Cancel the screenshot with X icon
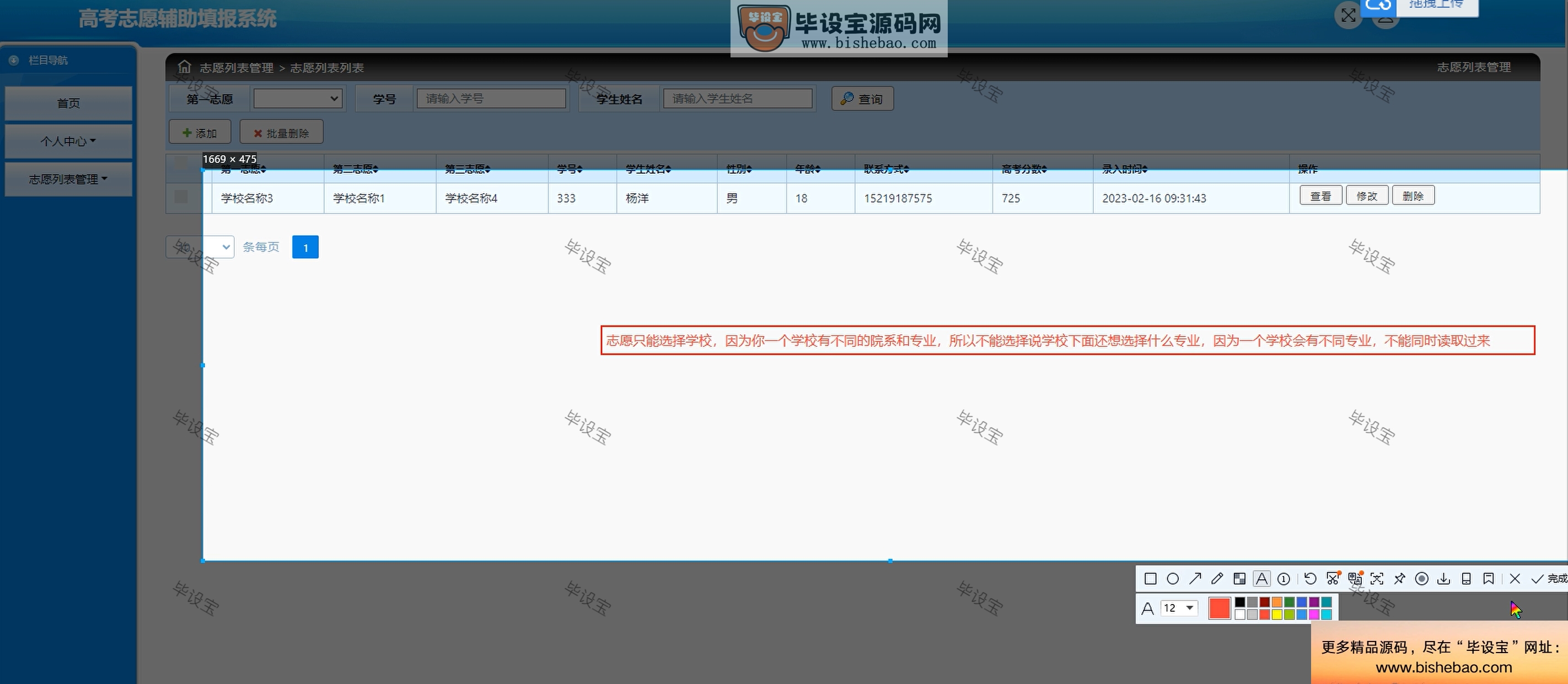The height and width of the screenshot is (684, 1568). (x=1515, y=579)
